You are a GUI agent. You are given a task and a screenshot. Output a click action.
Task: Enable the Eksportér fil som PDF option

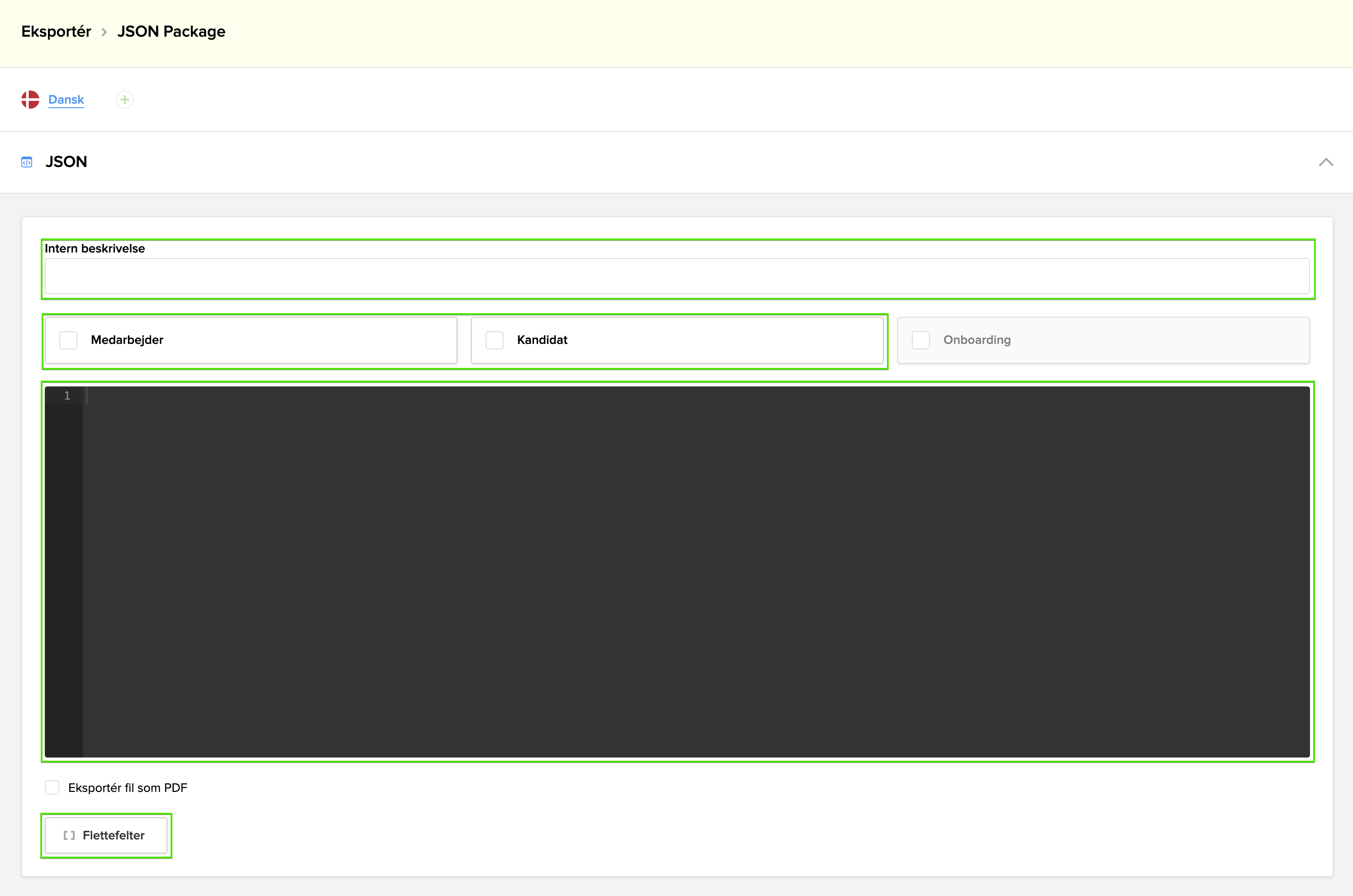[52, 787]
